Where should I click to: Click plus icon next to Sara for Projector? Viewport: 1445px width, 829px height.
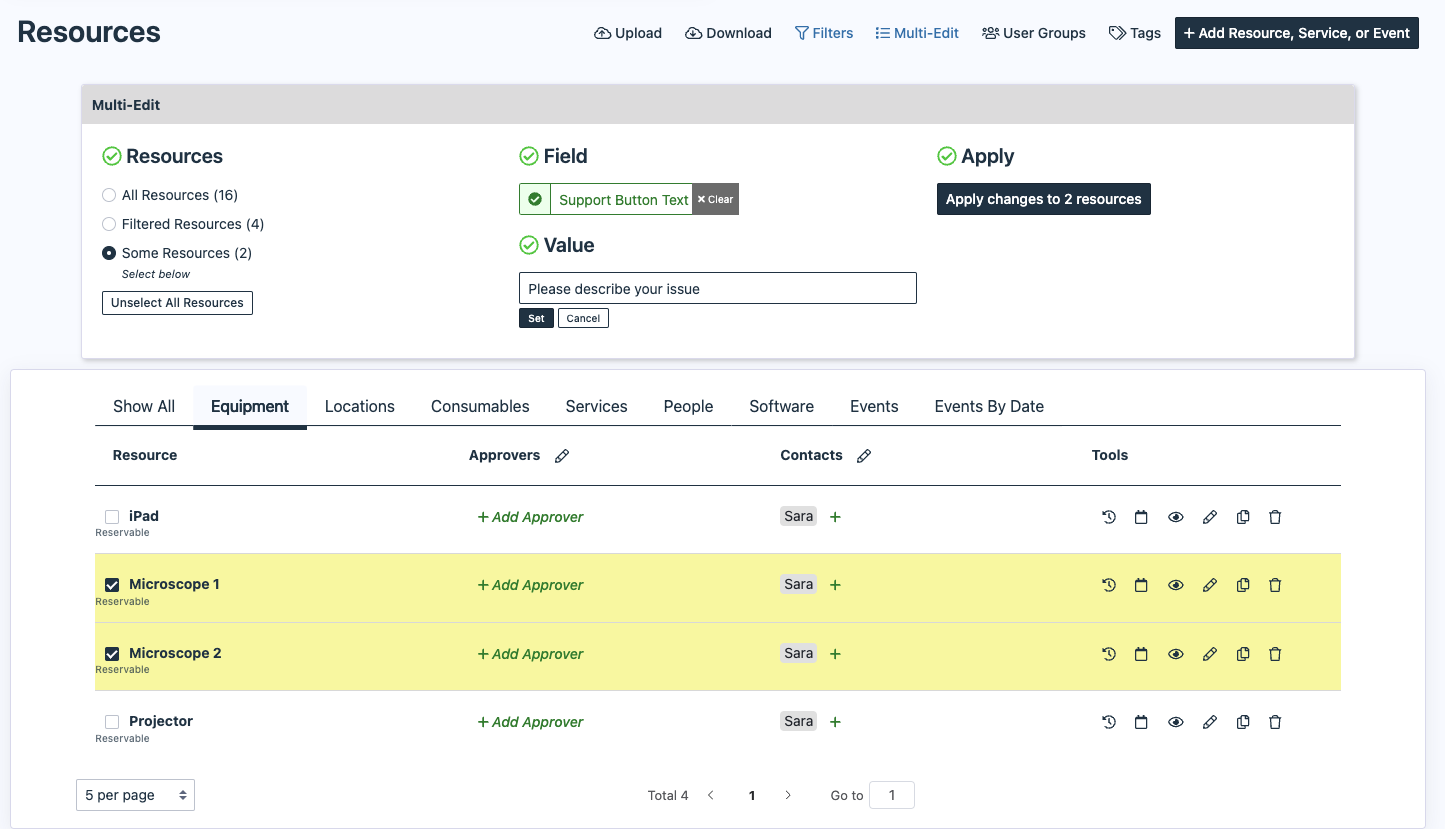point(835,722)
